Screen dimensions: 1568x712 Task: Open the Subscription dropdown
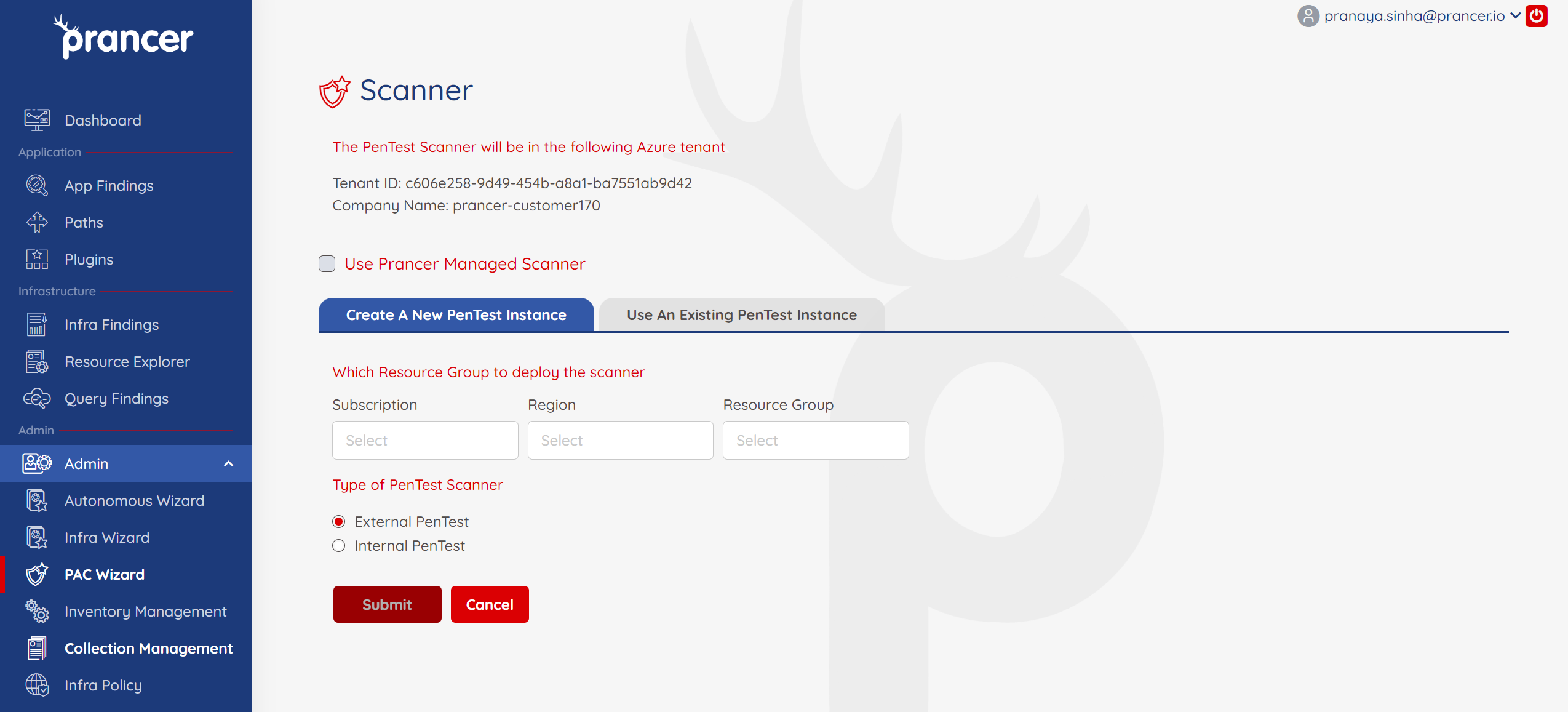425,440
